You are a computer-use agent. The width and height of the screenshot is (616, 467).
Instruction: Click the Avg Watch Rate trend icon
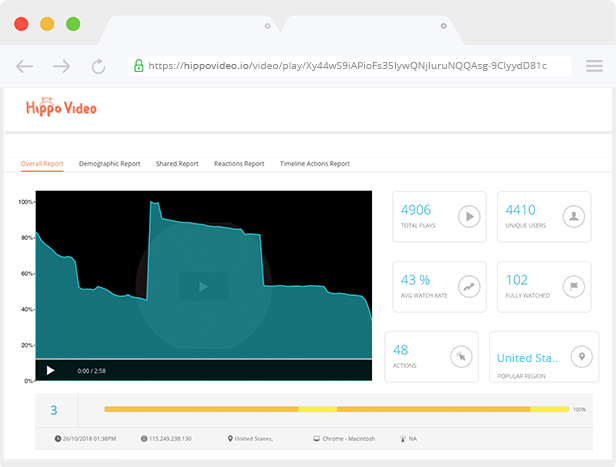point(467,286)
